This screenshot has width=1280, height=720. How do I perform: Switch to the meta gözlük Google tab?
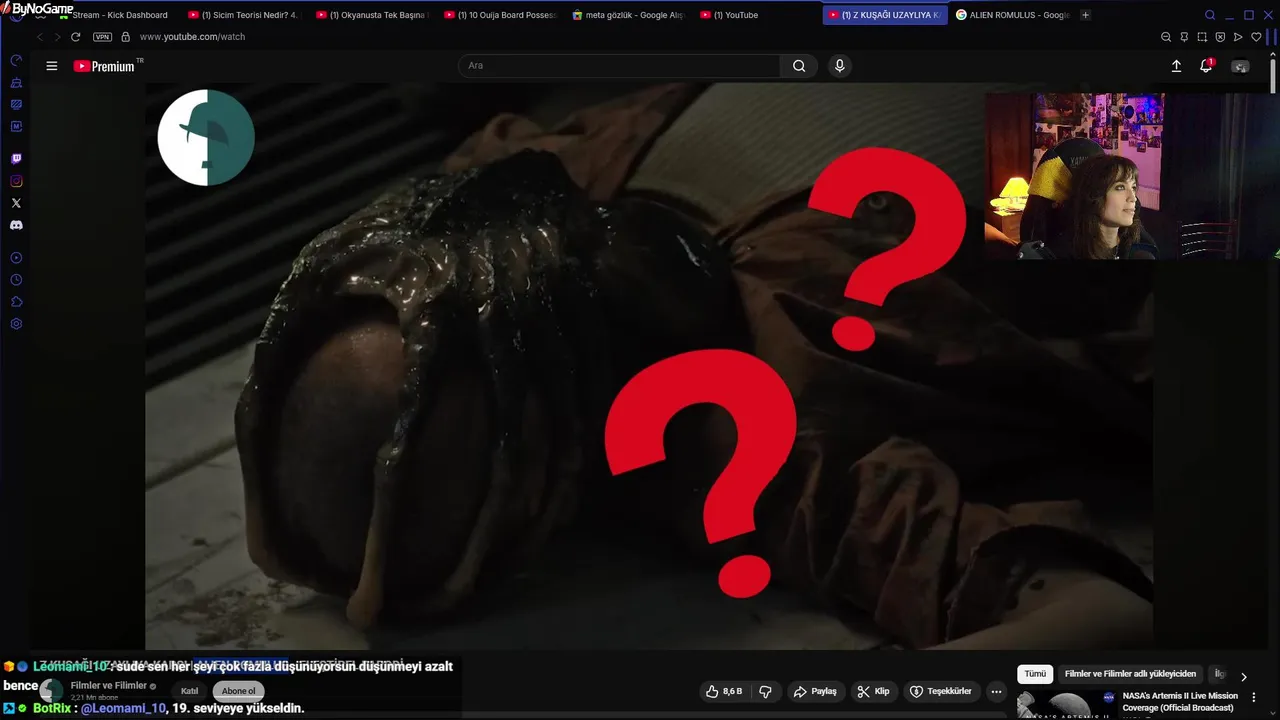tap(627, 15)
